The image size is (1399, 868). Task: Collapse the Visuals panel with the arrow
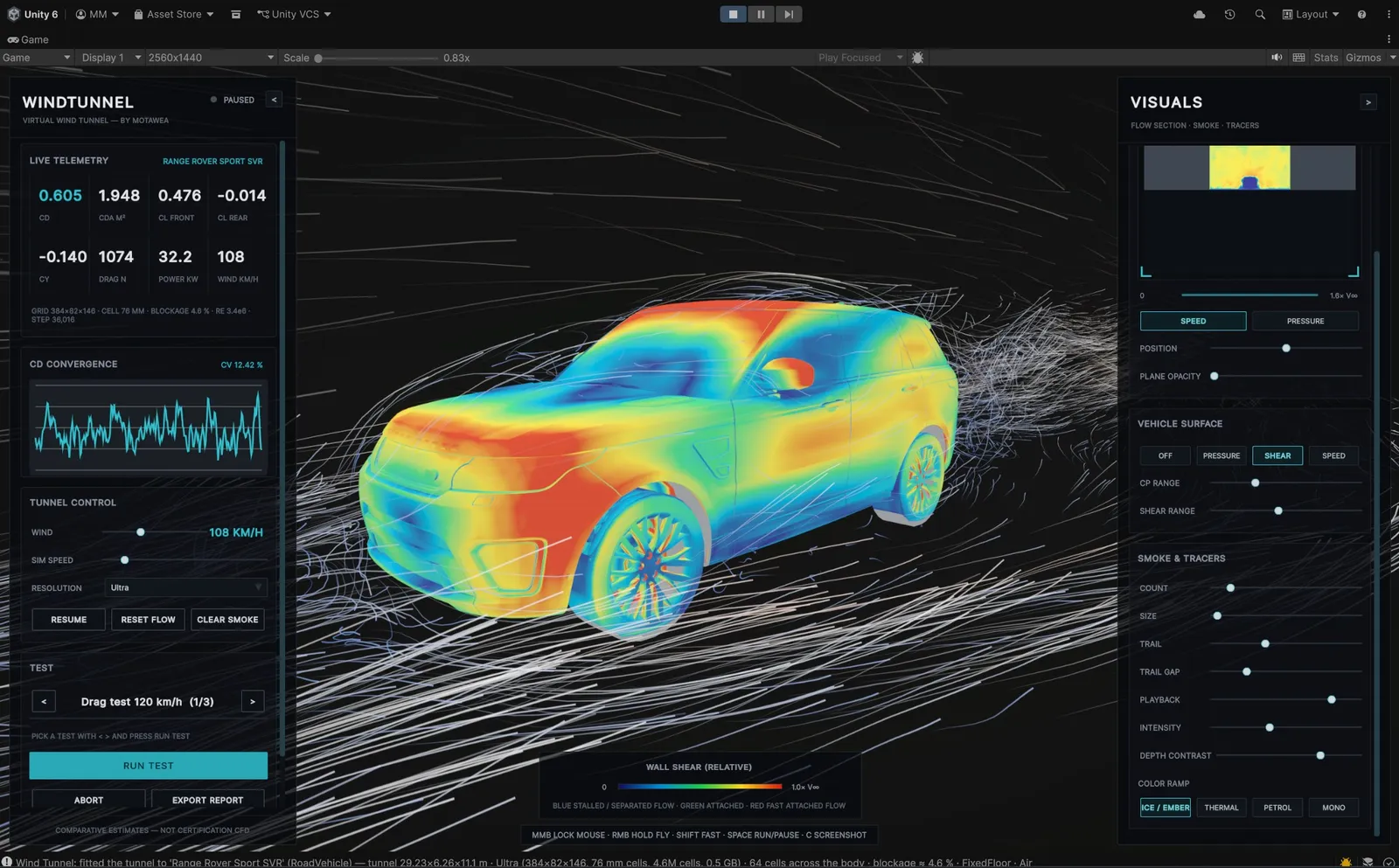(x=1368, y=102)
